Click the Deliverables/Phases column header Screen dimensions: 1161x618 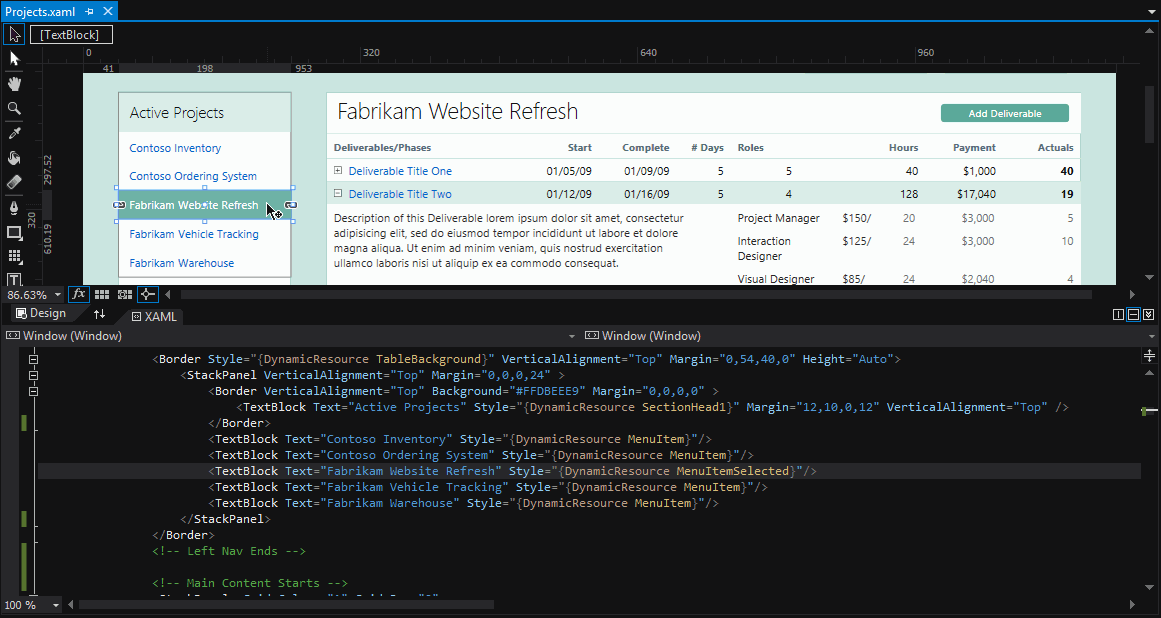[x=382, y=147]
